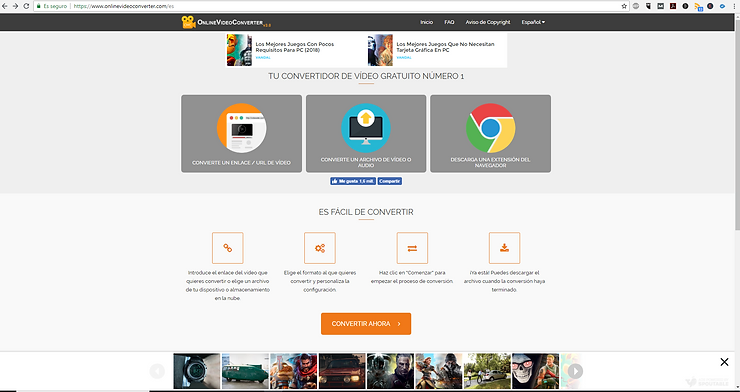
Task: Go back with browser back arrow
Action: [5, 6]
